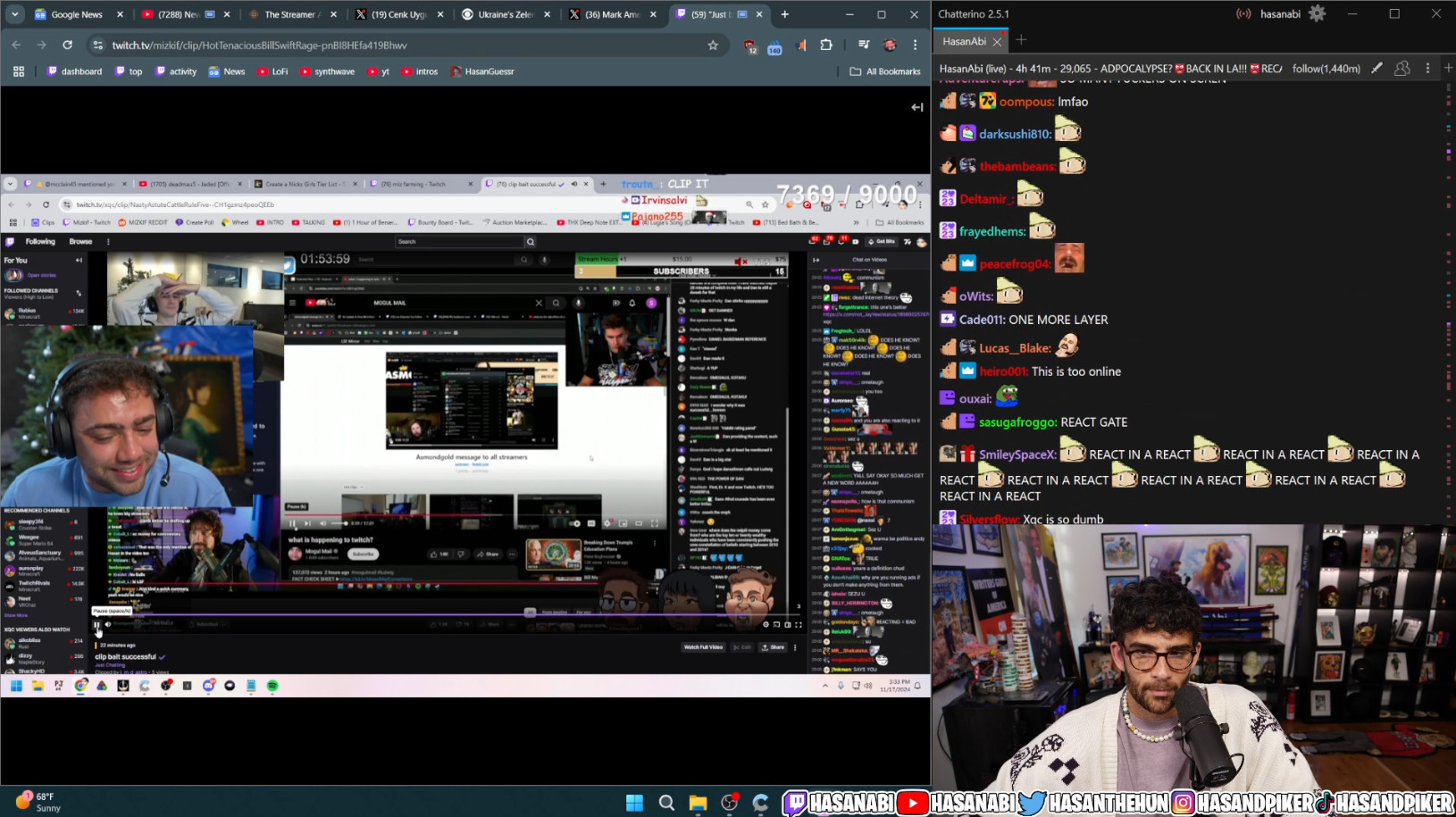Go forward in browser history
Screen dimensions: 1456x817
[x=41, y=45]
